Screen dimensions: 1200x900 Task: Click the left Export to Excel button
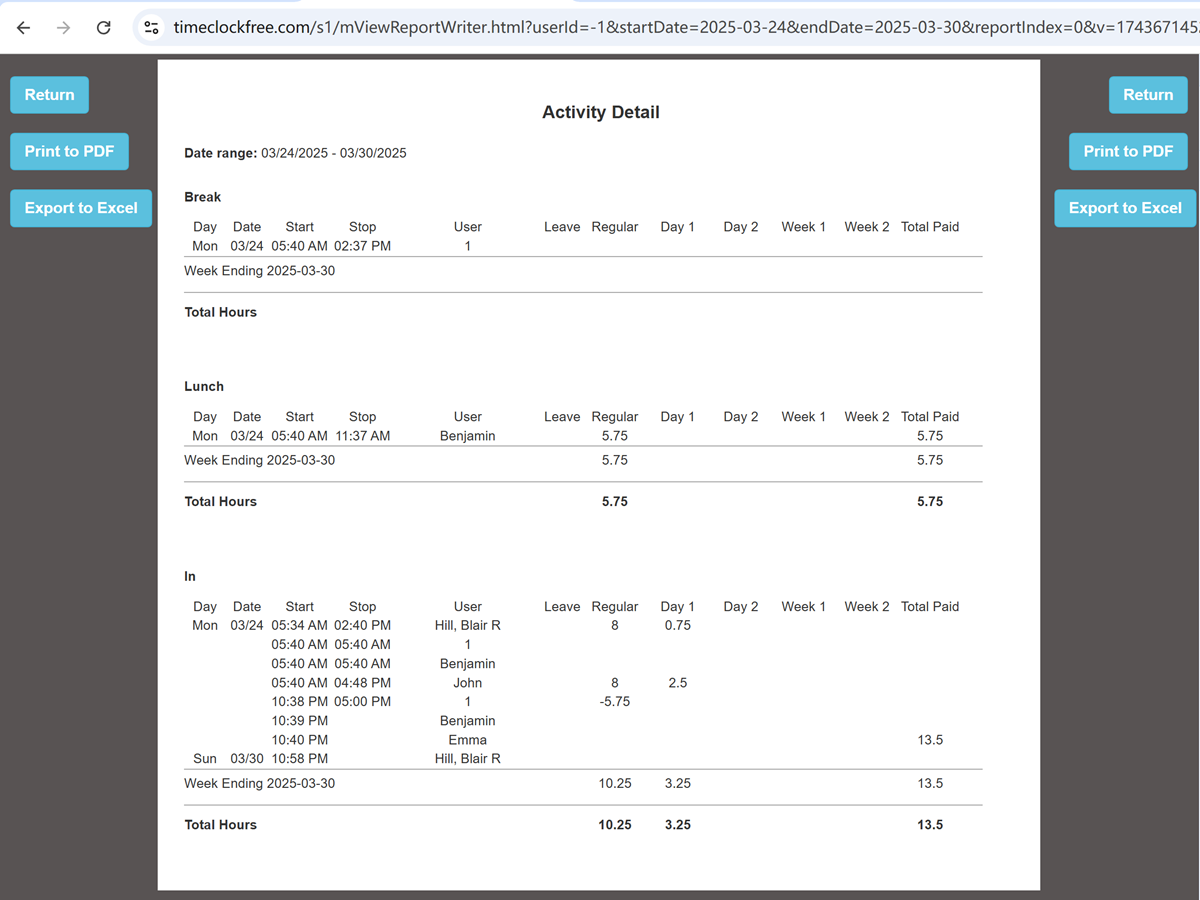click(x=81, y=208)
